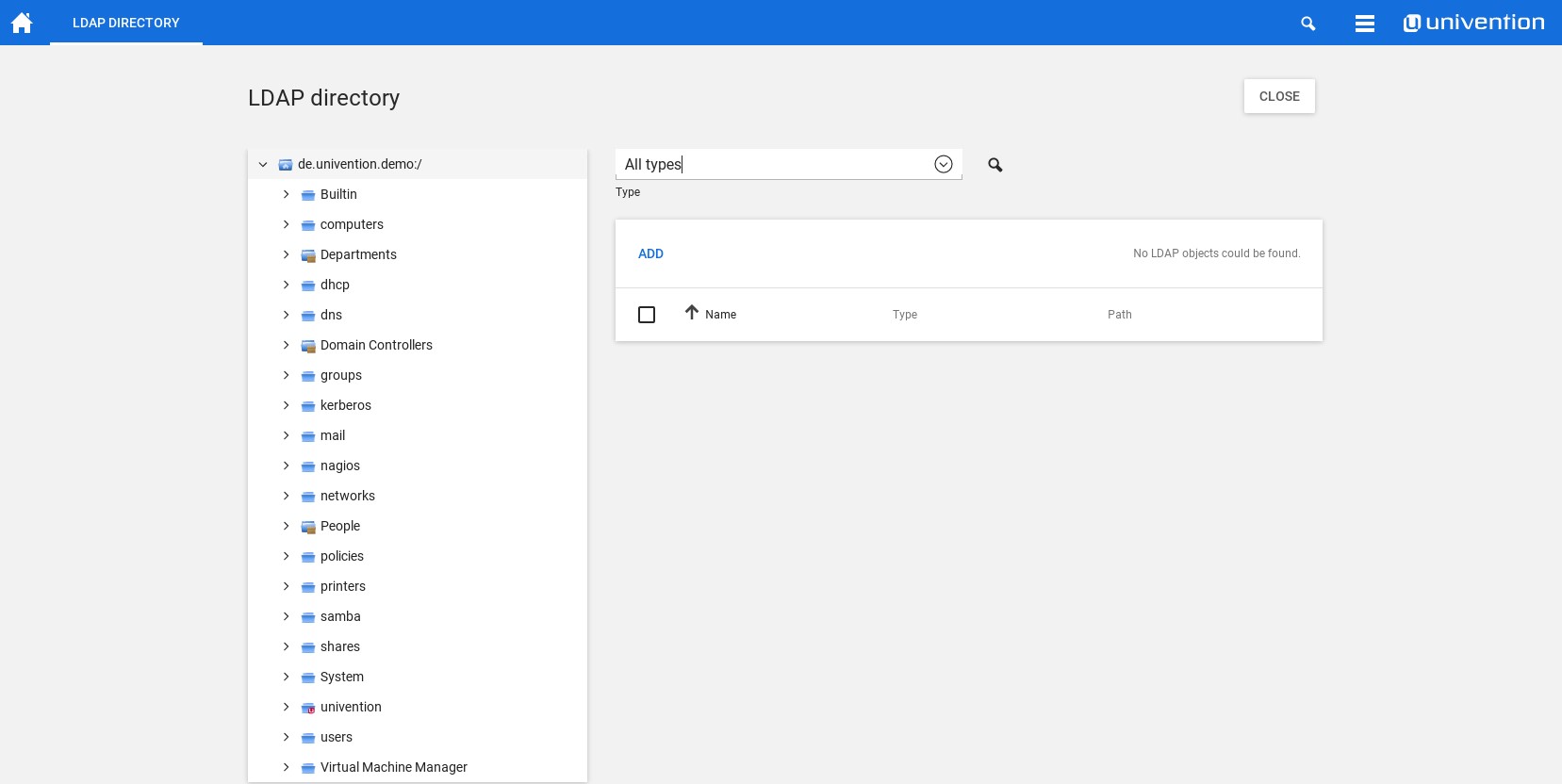The image size is (1562, 784).
Task: Click the Domain Controllers folder icon
Action: click(308, 346)
